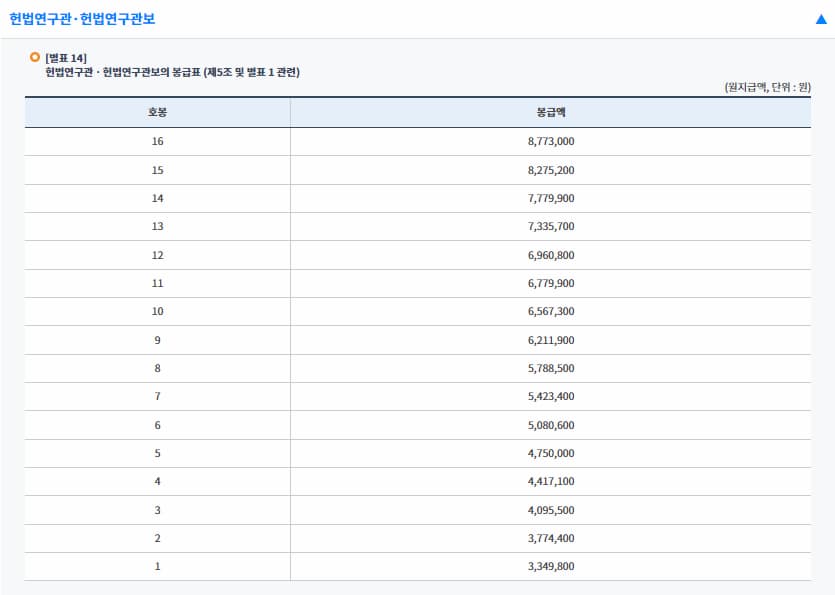Select salary value 6,567,300
Image resolution: width=835 pixels, height=595 pixels.
click(x=551, y=312)
